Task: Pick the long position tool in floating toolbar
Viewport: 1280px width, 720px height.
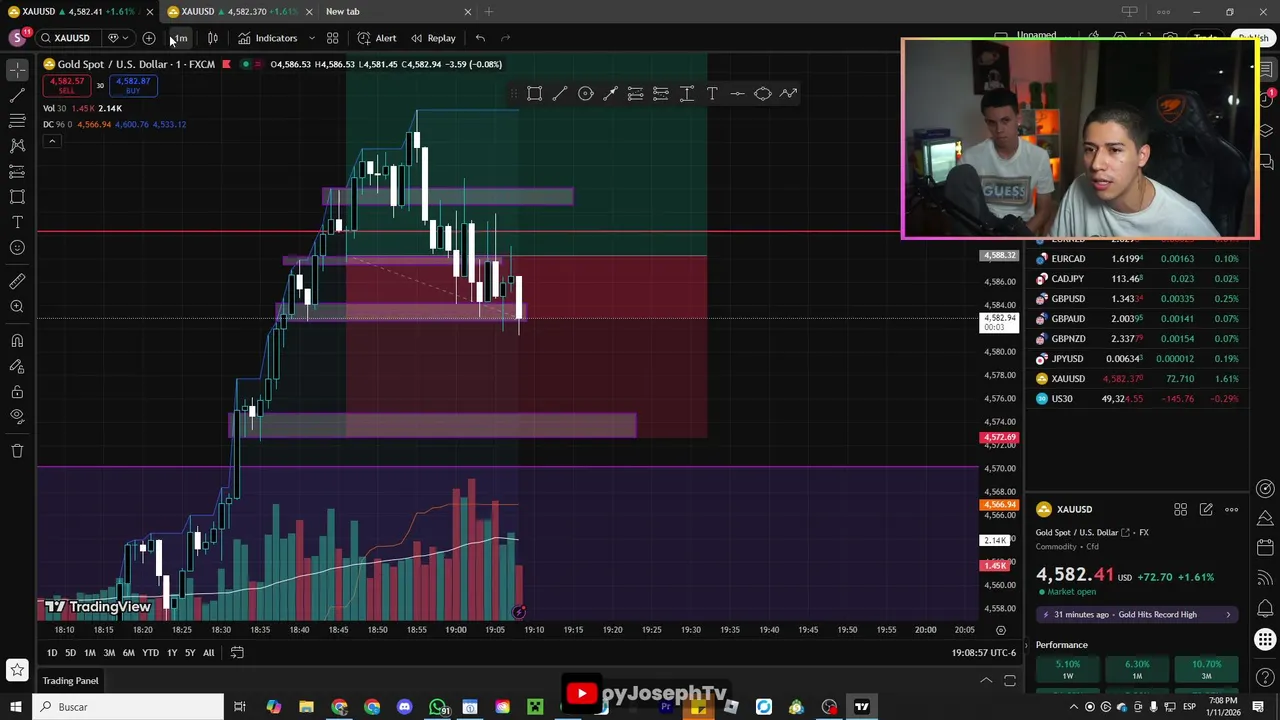Action: click(636, 93)
